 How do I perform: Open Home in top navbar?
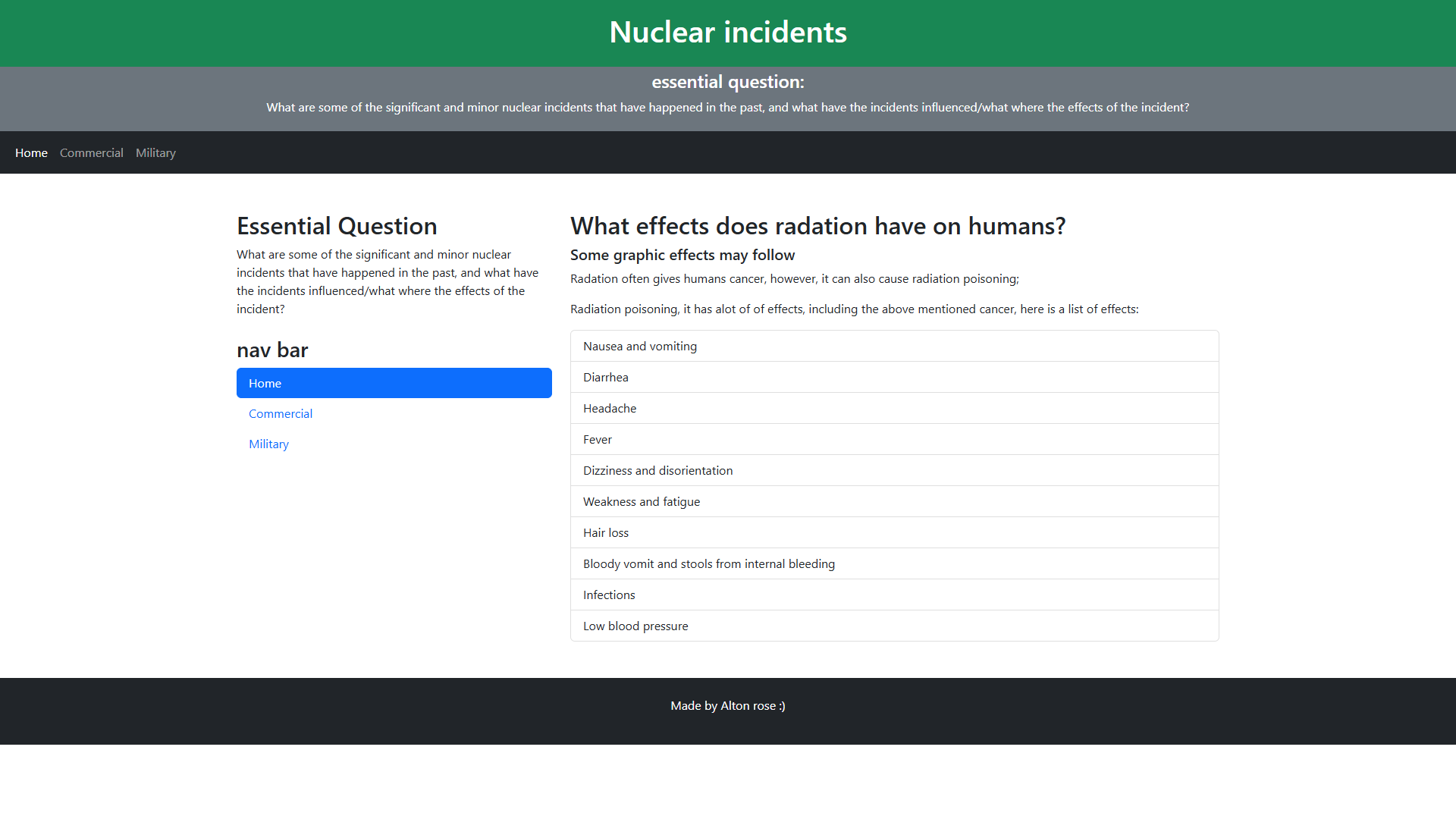point(31,152)
